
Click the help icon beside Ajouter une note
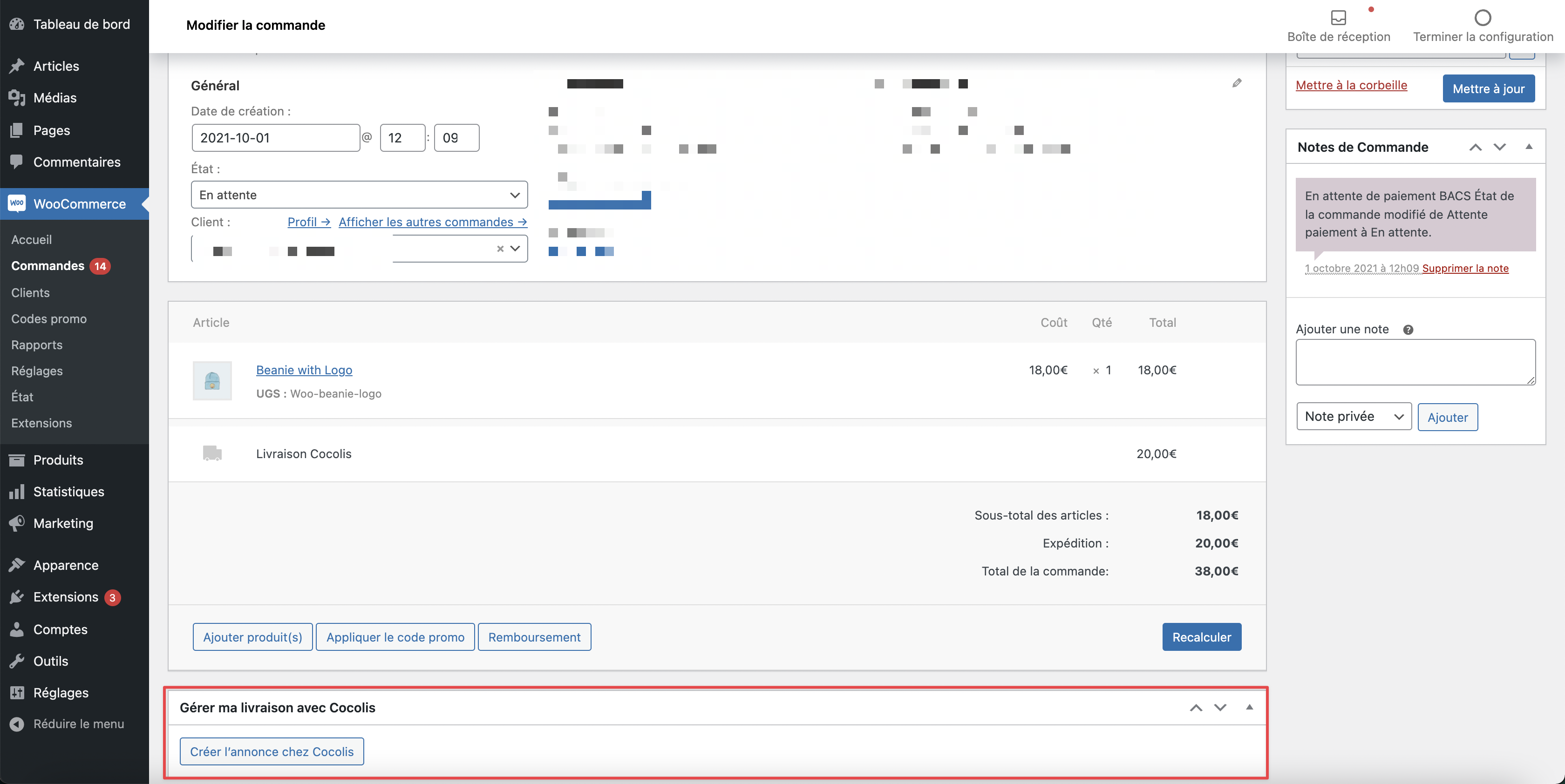point(1408,330)
